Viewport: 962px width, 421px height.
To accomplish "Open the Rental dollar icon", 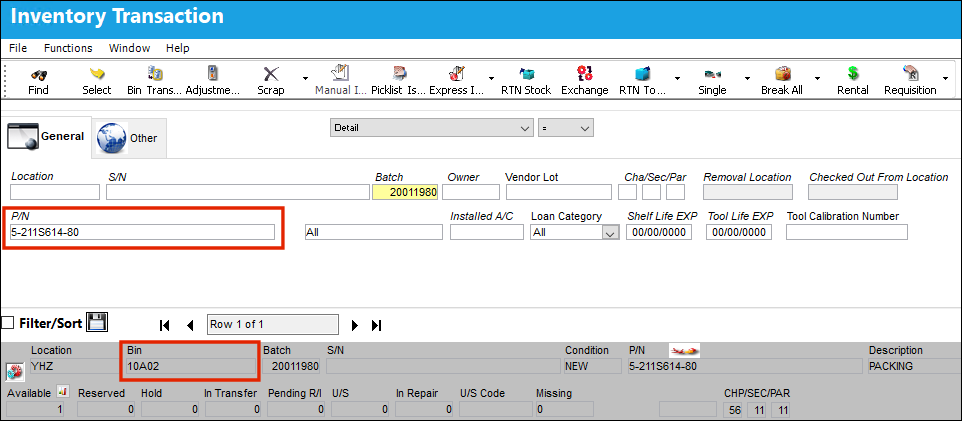I will coord(853,74).
